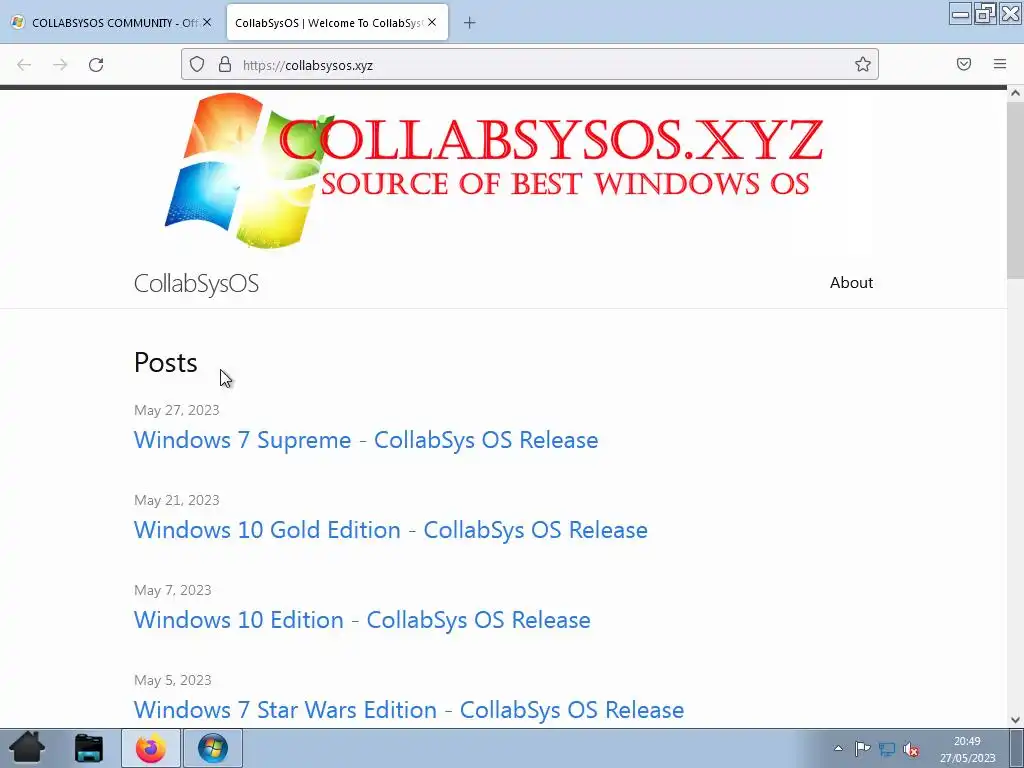This screenshot has height=768, width=1024.
Task: Click the CollabSysOS.xyz banner logo
Action: click(494, 171)
